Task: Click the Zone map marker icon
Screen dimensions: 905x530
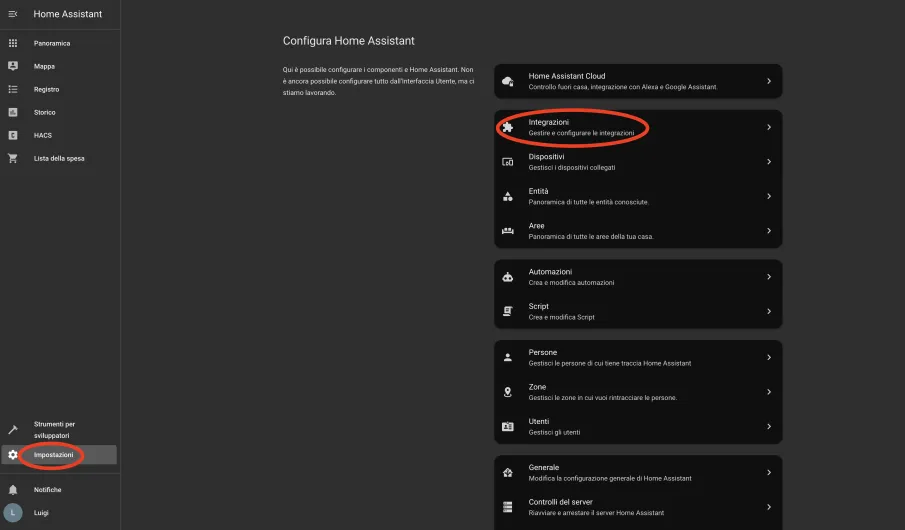Action: [x=507, y=392]
